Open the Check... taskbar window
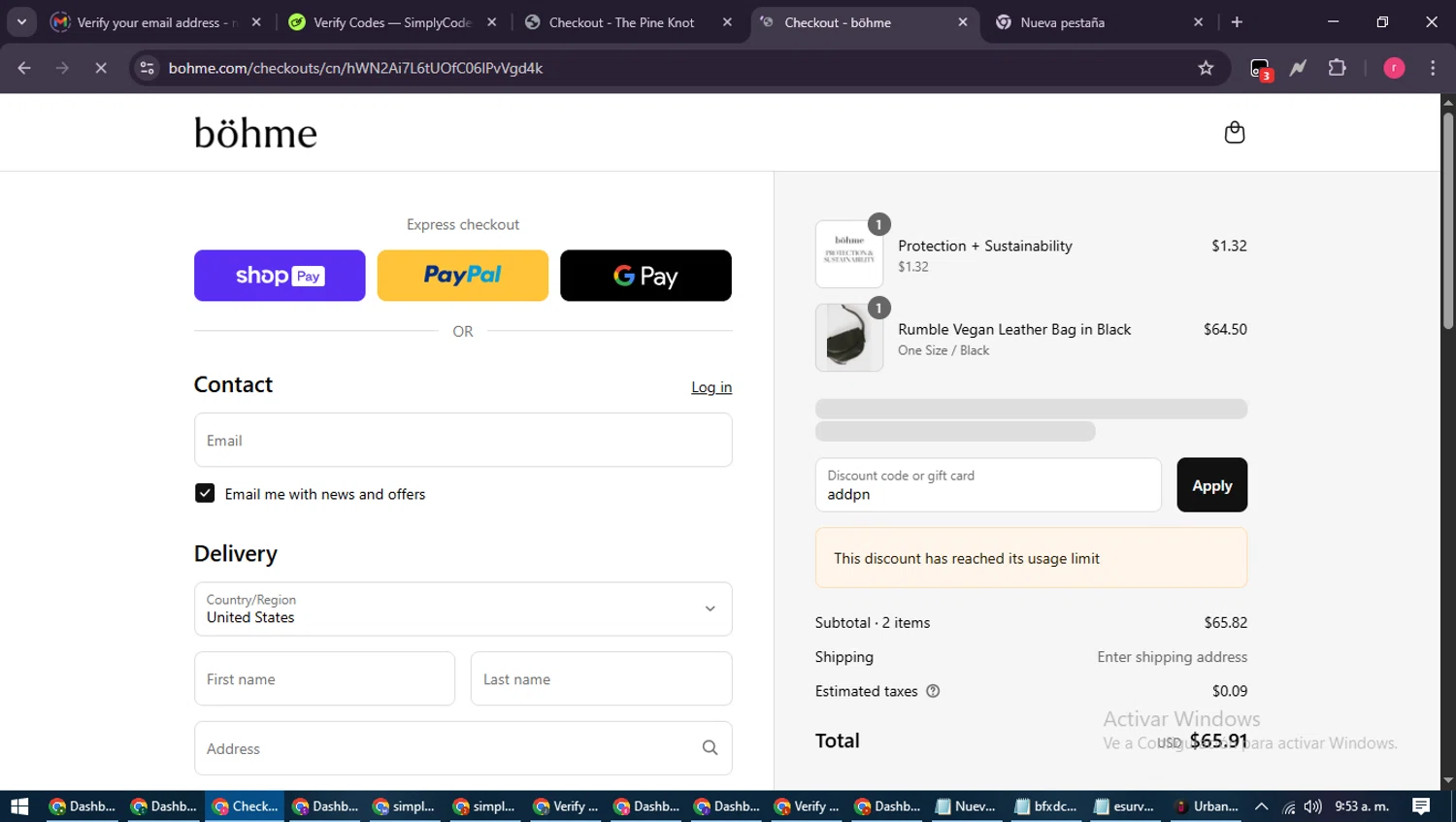 tap(245, 806)
